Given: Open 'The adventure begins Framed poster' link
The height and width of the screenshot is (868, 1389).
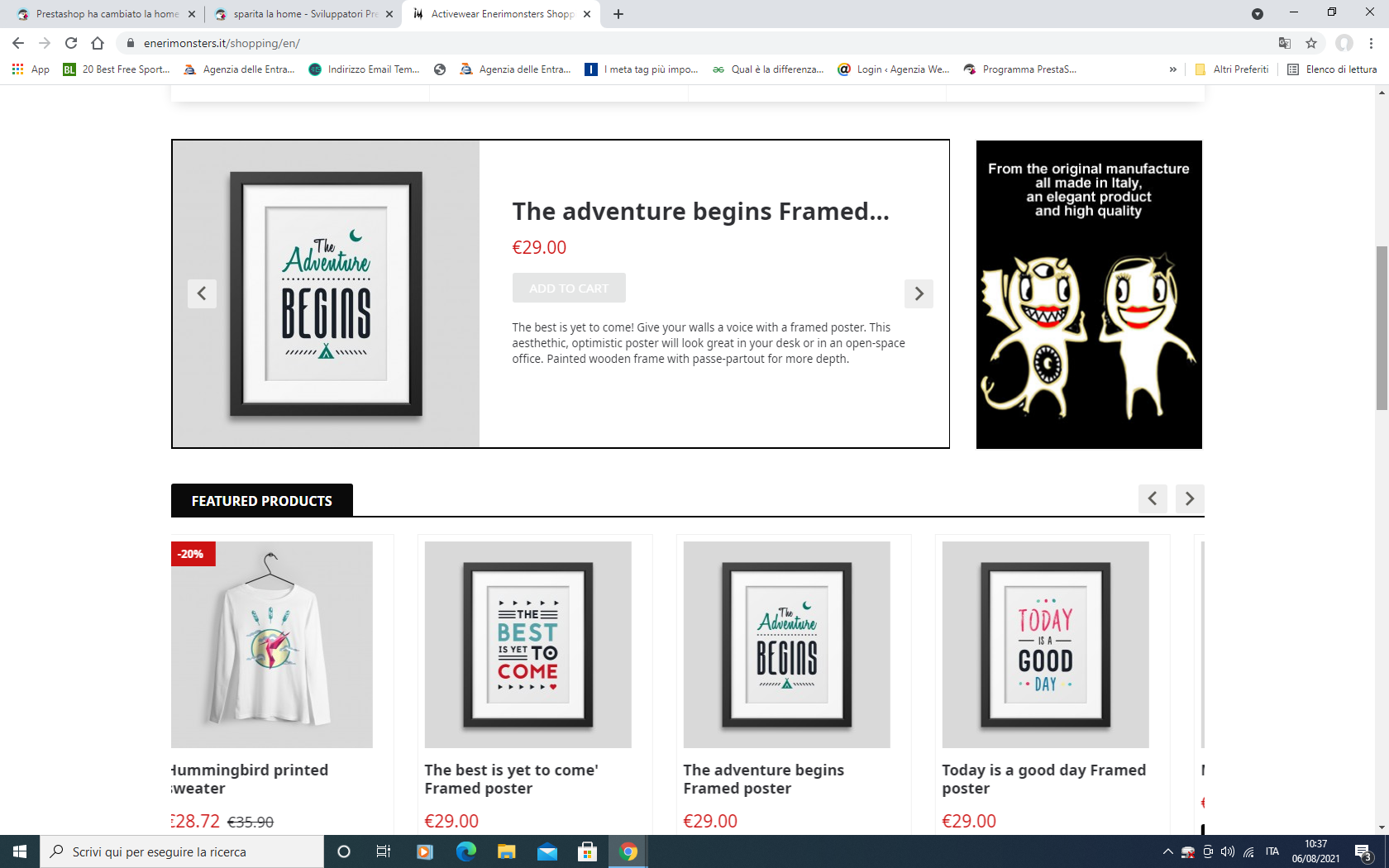Looking at the screenshot, I should click(x=764, y=780).
